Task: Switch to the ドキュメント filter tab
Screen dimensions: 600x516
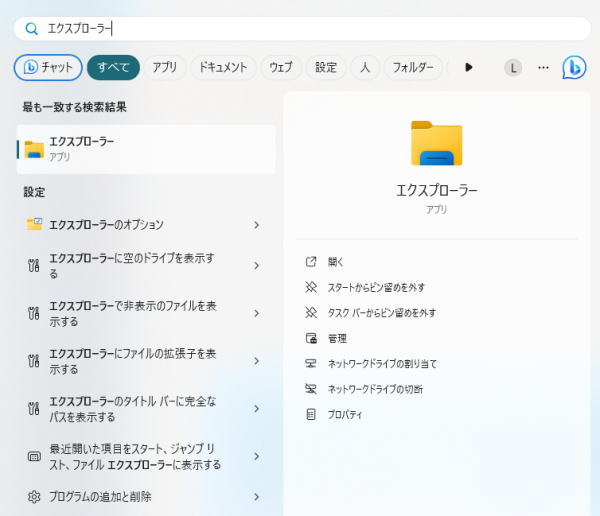Action: point(223,67)
